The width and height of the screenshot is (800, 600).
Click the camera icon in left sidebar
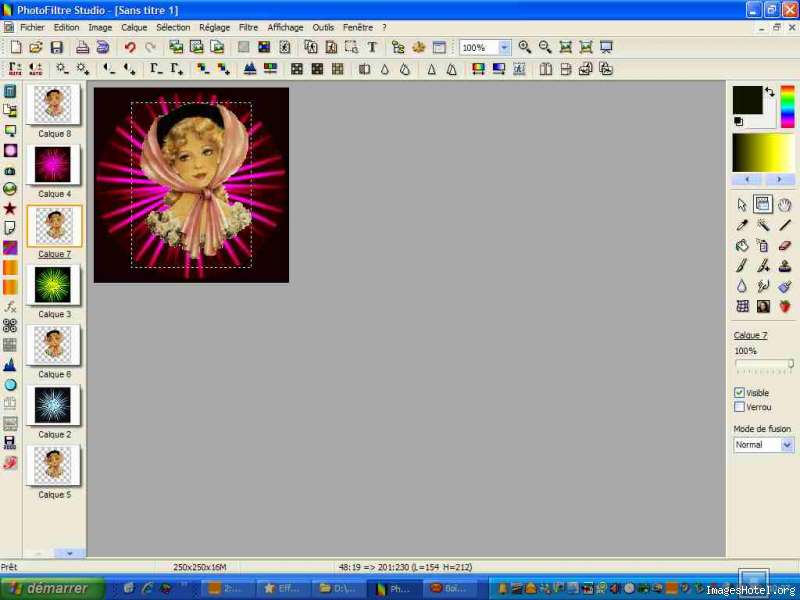pos(10,171)
